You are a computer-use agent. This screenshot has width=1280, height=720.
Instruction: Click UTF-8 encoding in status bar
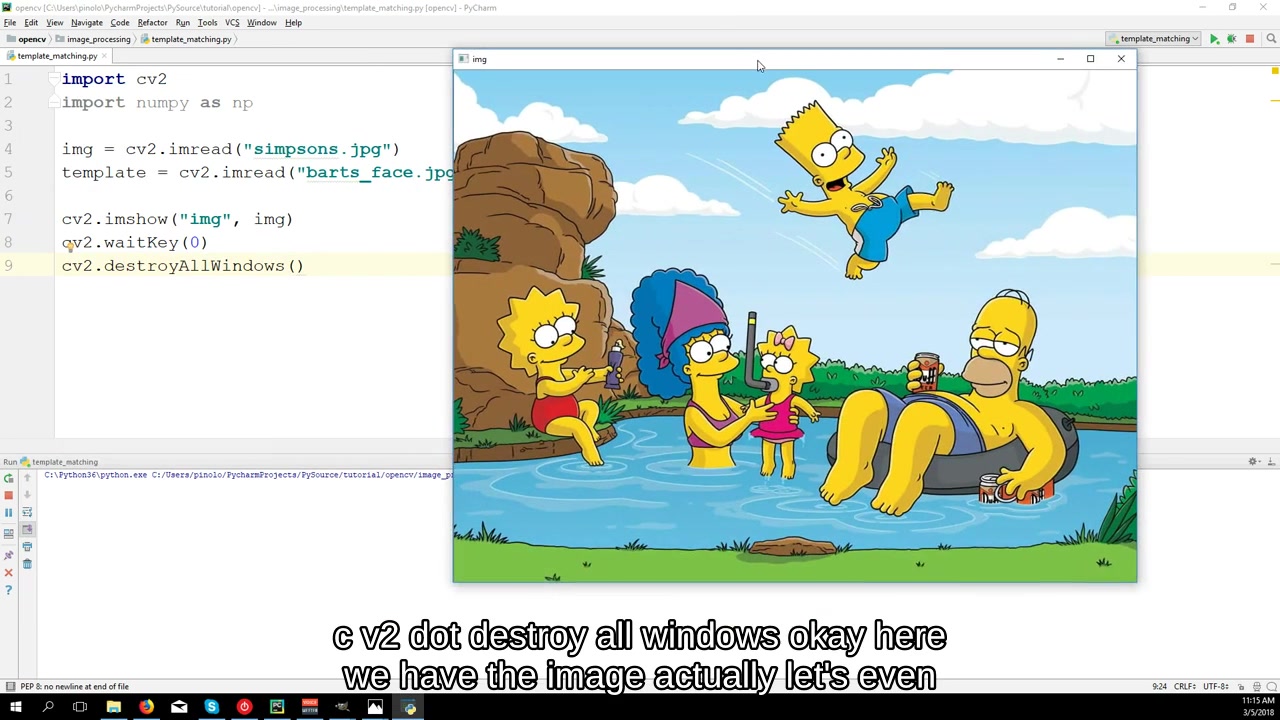[1216, 687]
